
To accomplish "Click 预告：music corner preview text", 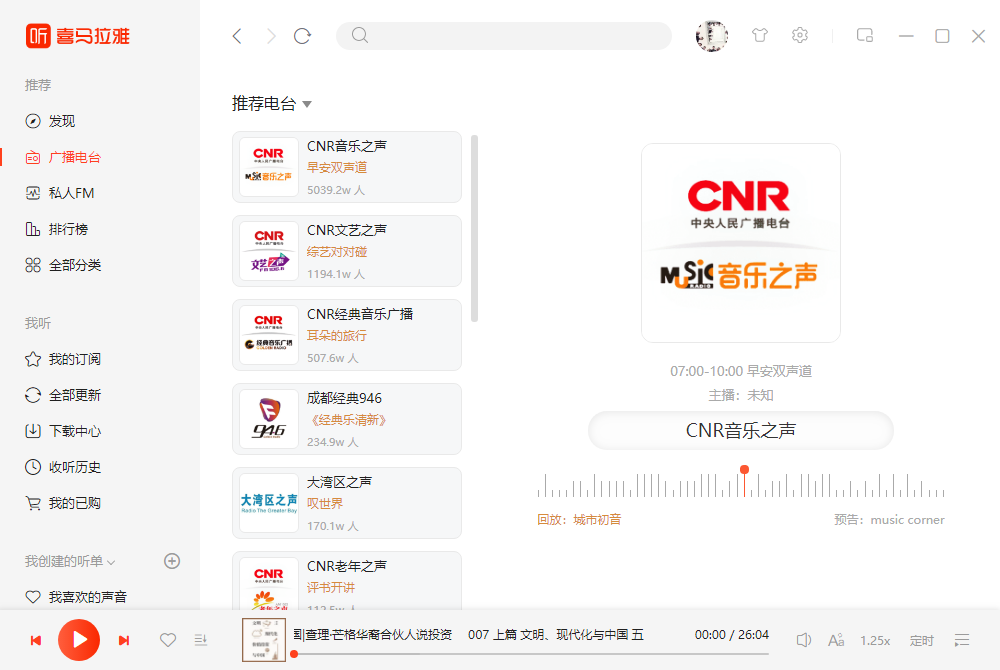I will (x=889, y=520).
